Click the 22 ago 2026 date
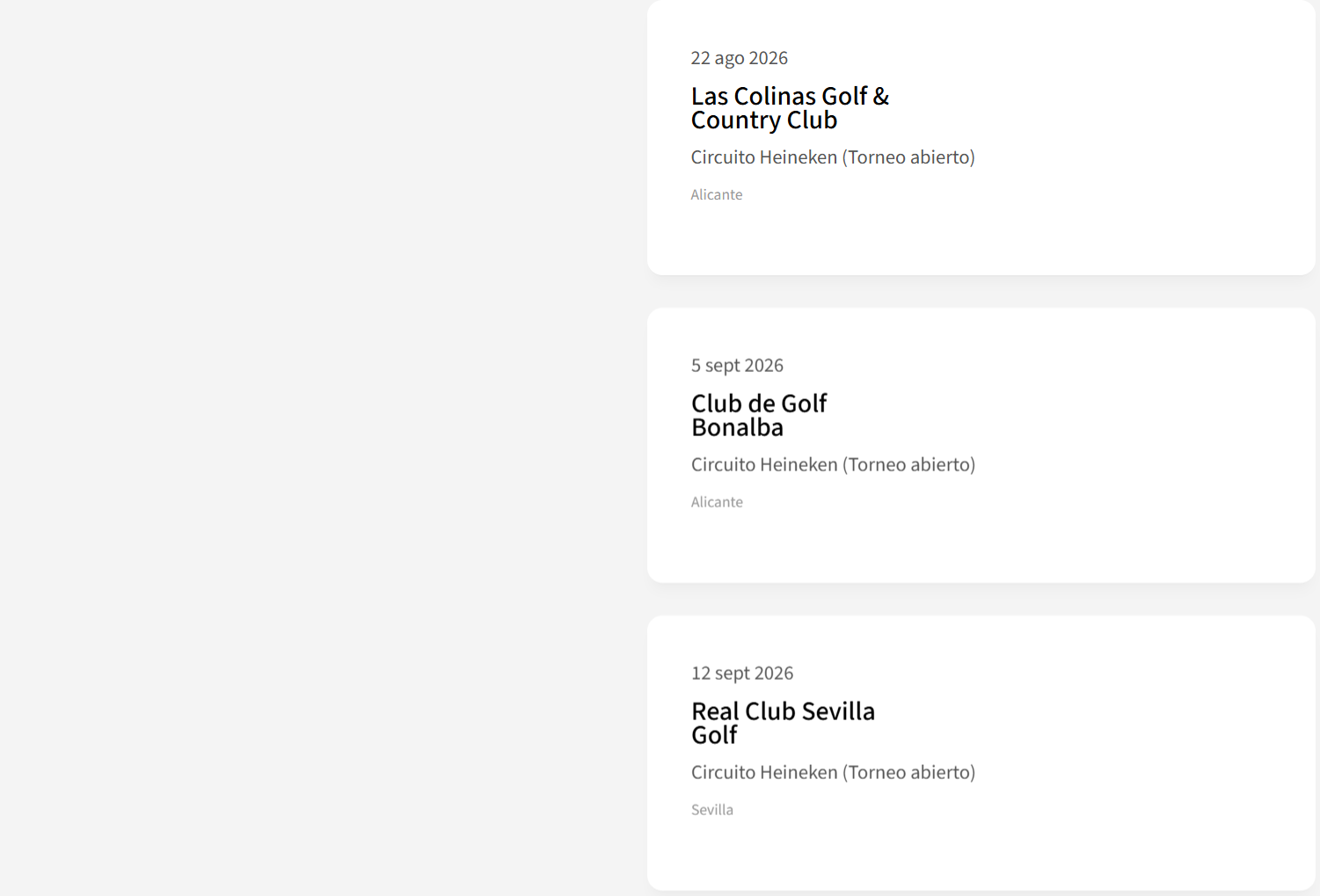This screenshot has height=896, width=1320. (x=739, y=58)
